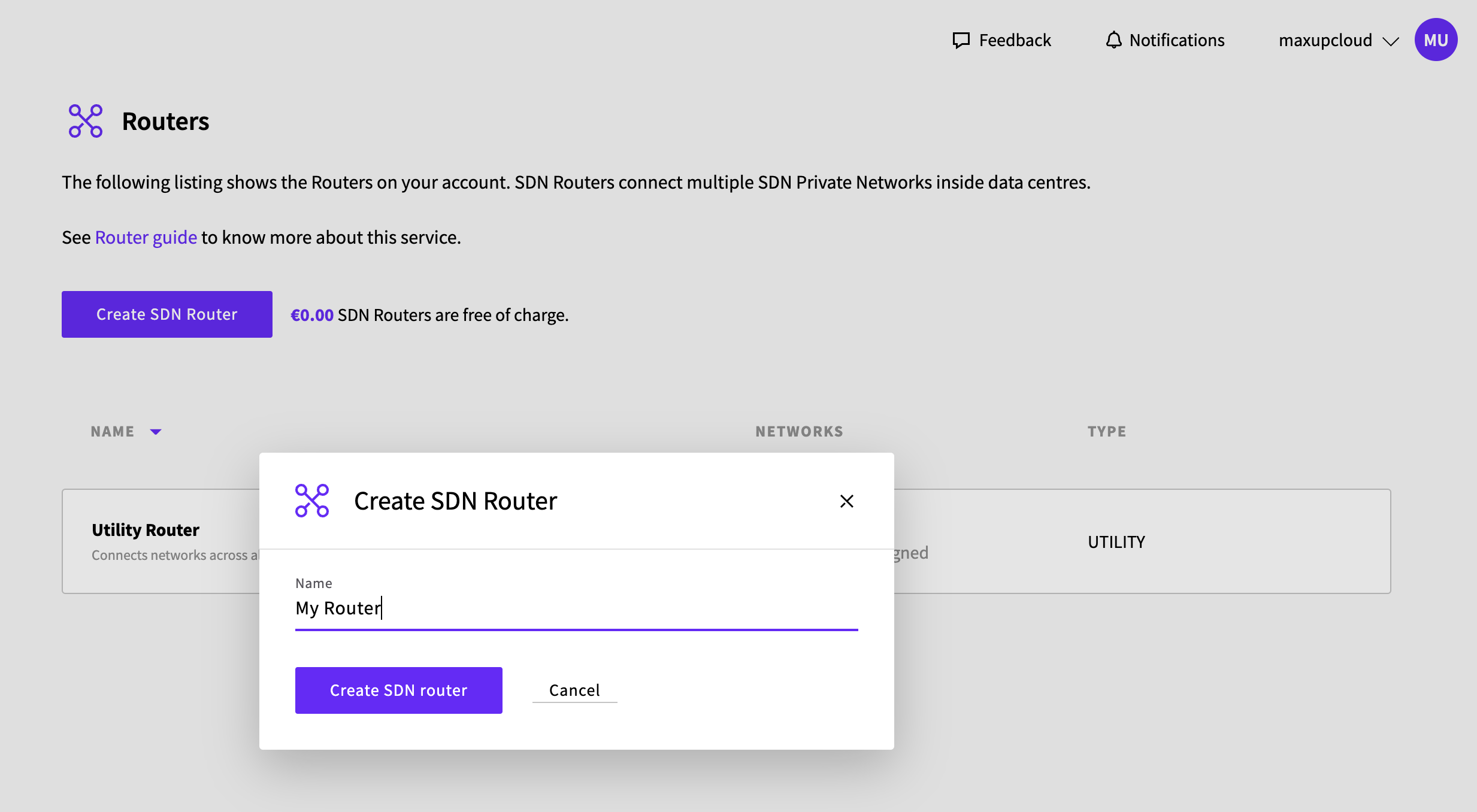Click the Routers page header icon

(x=86, y=121)
